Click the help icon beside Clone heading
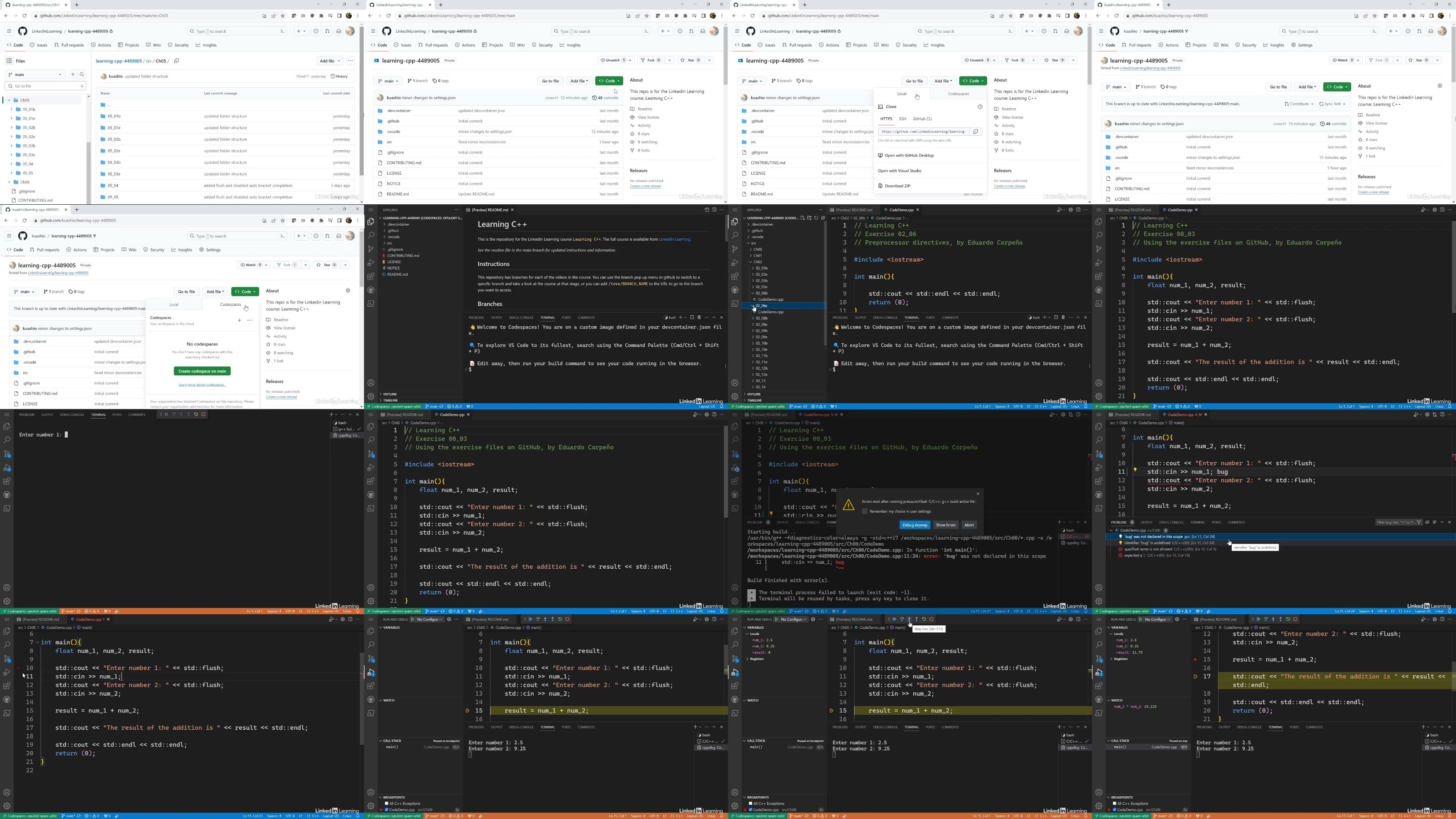 [x=980, y=106]
